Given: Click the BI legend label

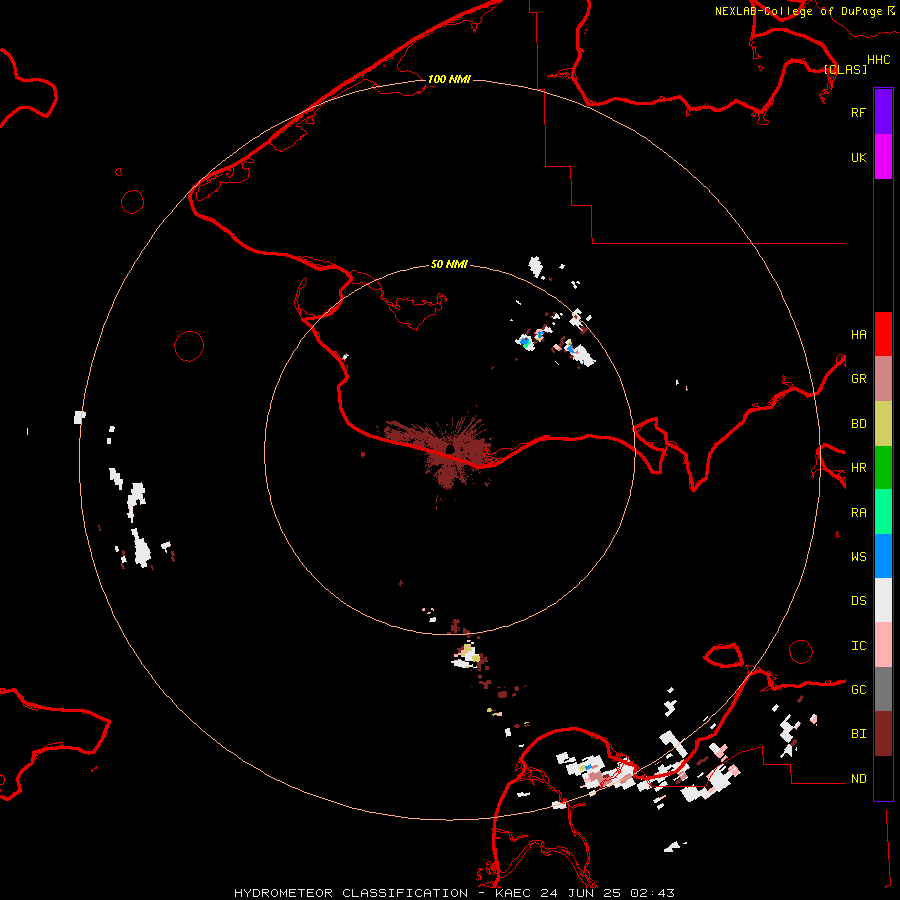Looking at the screenshot, I should coord(858,734).
